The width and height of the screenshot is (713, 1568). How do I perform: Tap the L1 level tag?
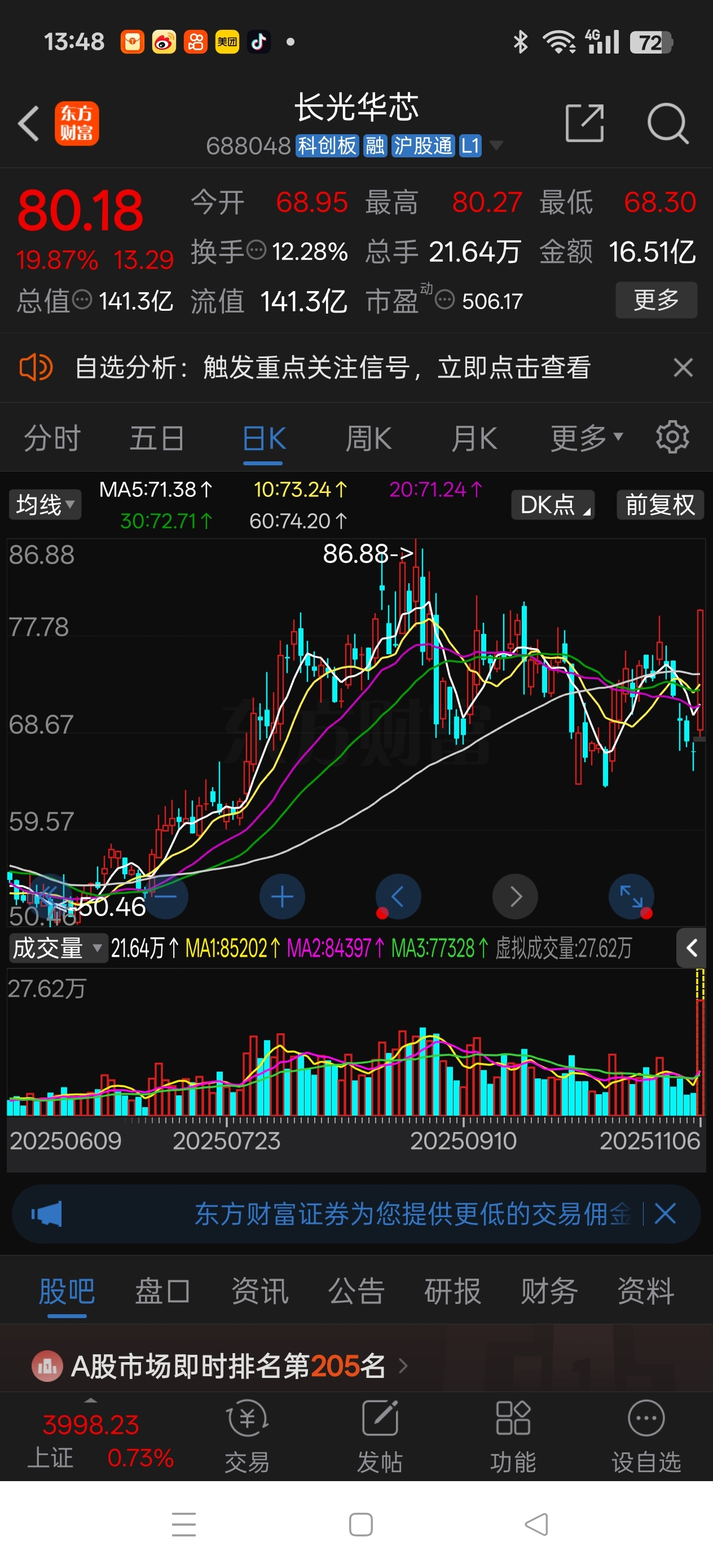coord(470,146)
